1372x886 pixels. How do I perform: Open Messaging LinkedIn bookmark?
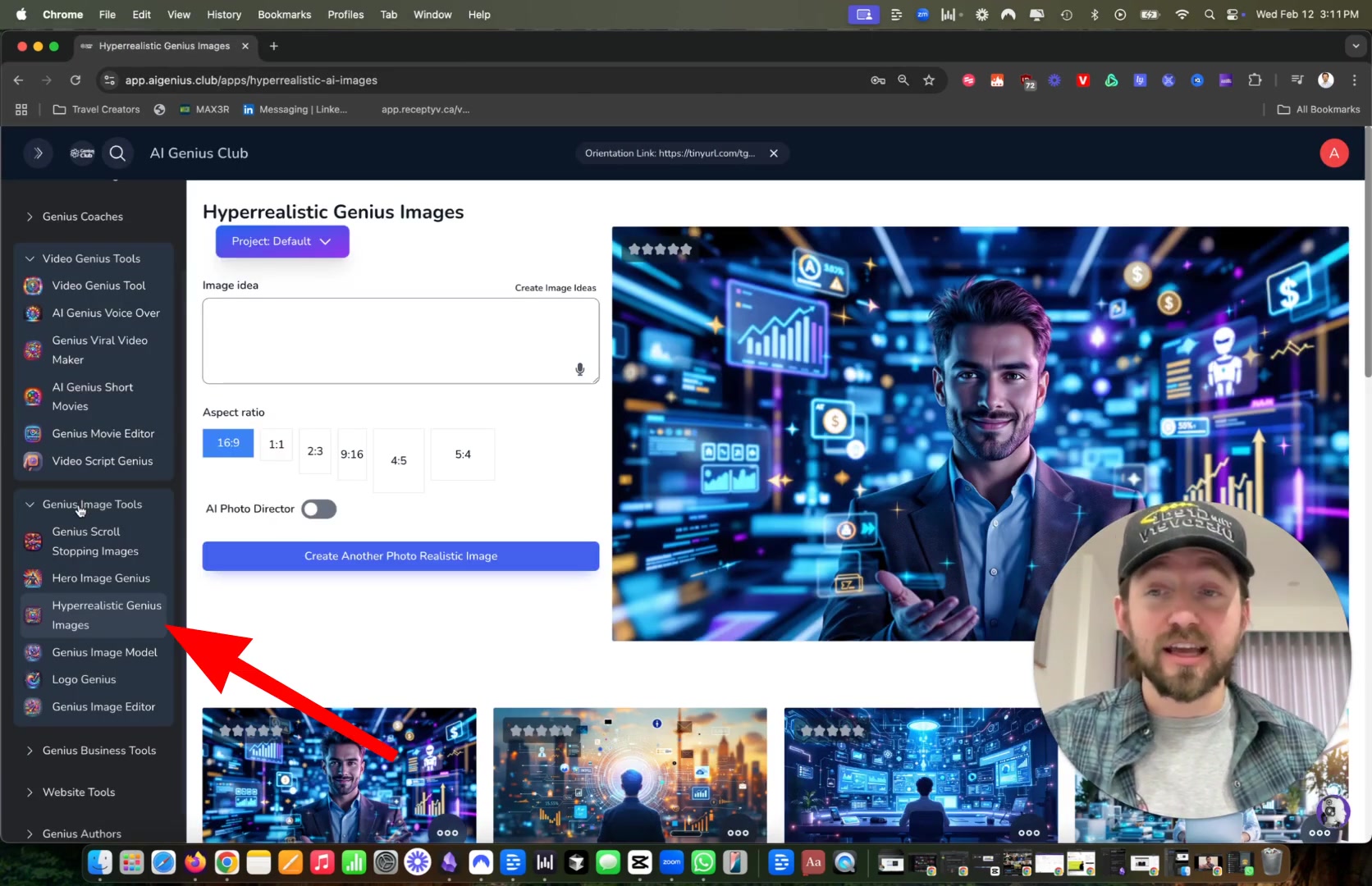tap(295, 109)
